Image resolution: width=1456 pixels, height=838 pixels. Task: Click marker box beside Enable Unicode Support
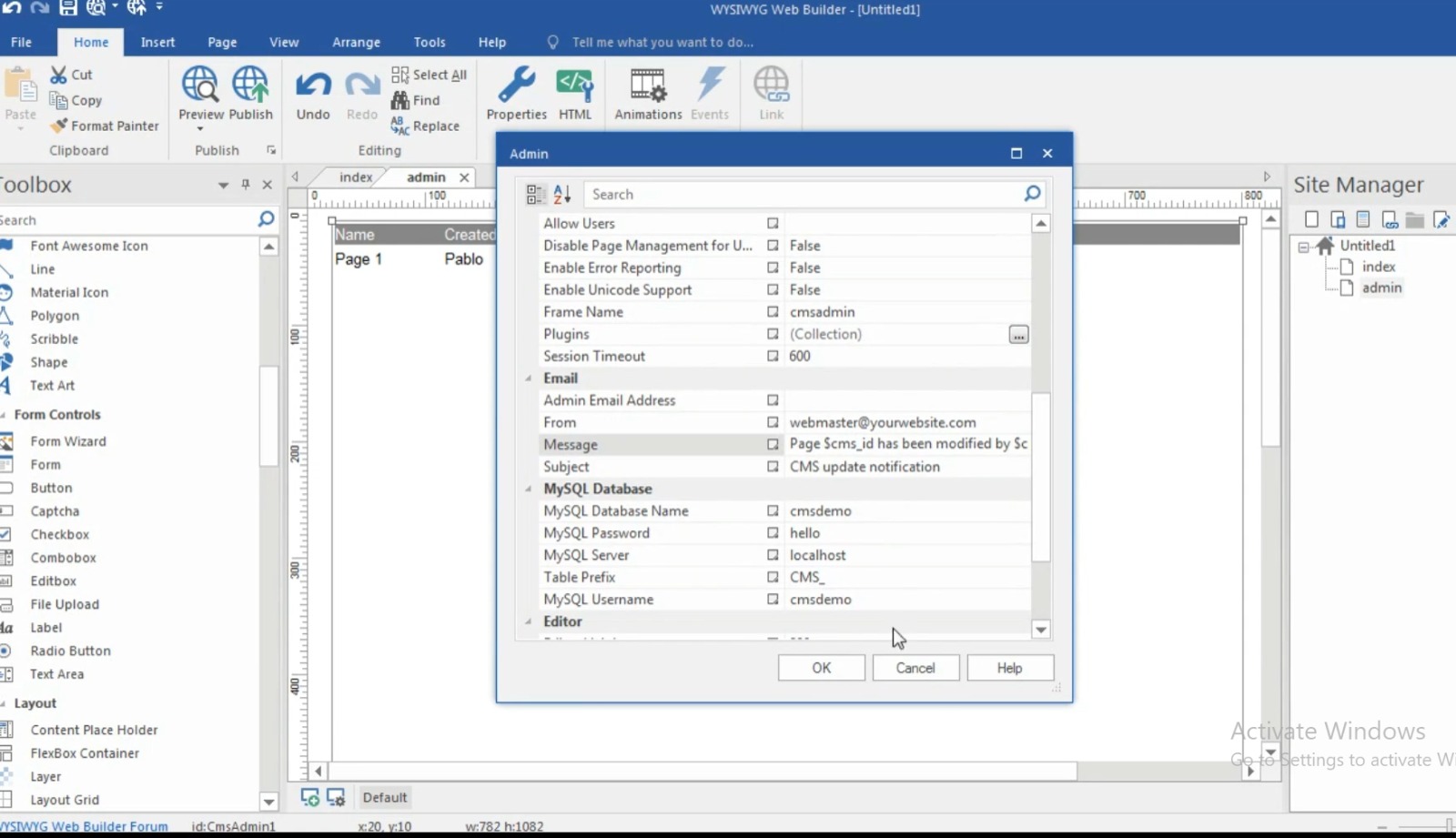[x=773, y=289]
